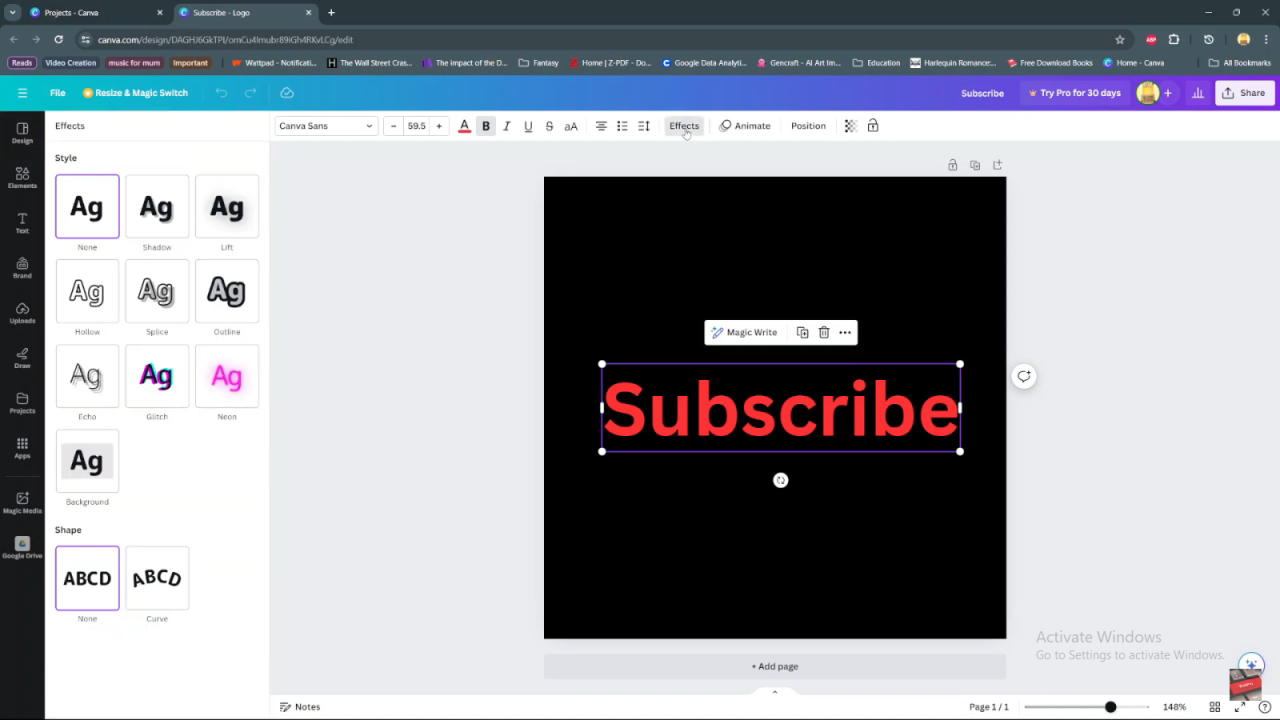Open the hamburger main menu
This screenshot has width=1280, height=720.
22,93
